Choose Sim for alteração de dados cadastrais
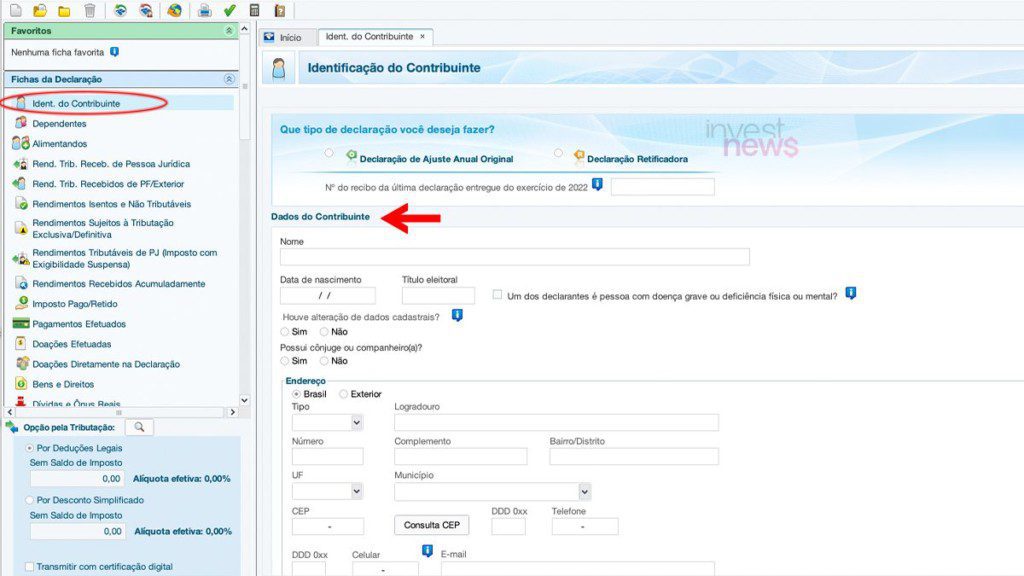This screenshot has height=576, width=1024. [285, 332]
